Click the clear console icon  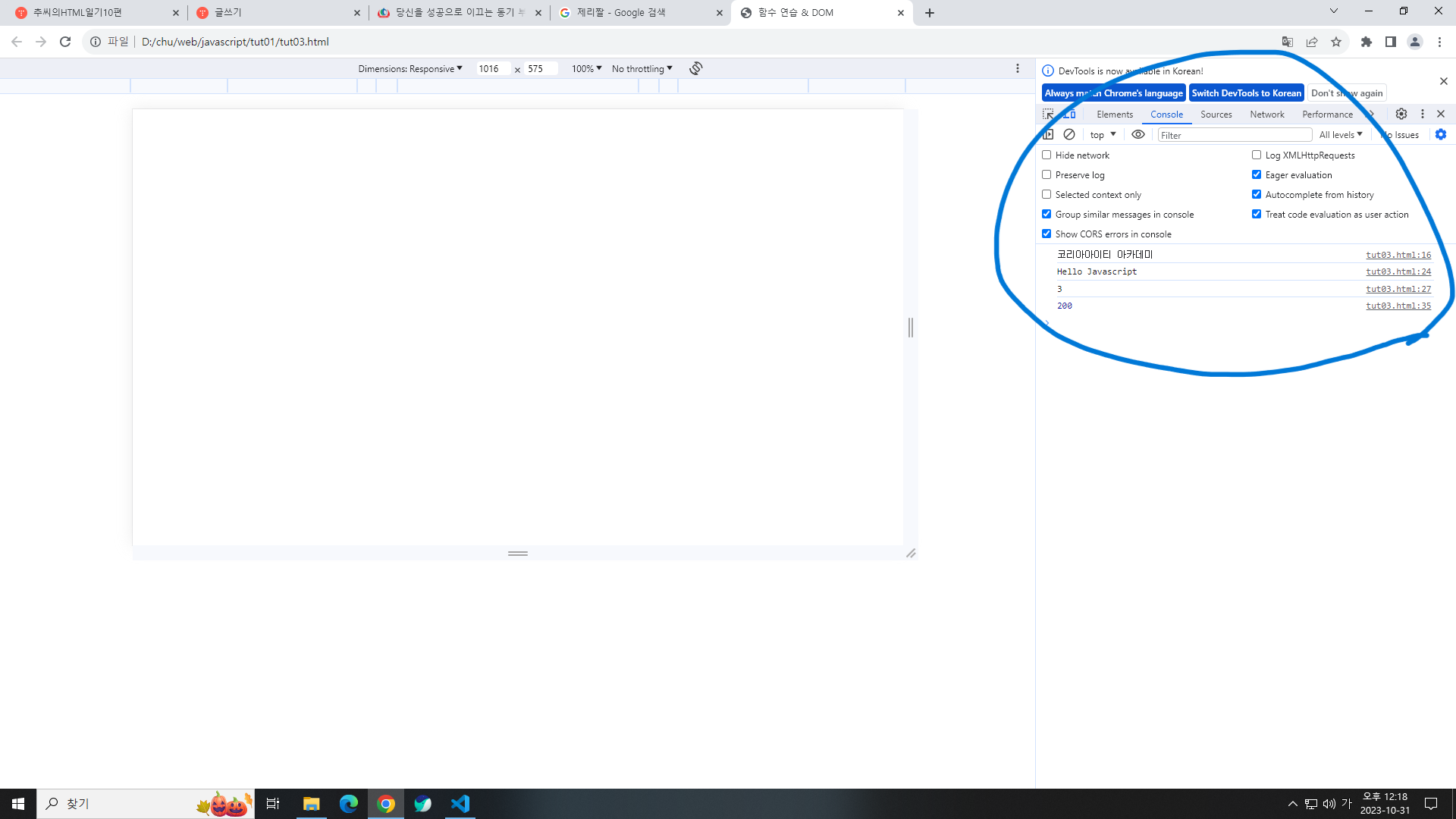1069,134
